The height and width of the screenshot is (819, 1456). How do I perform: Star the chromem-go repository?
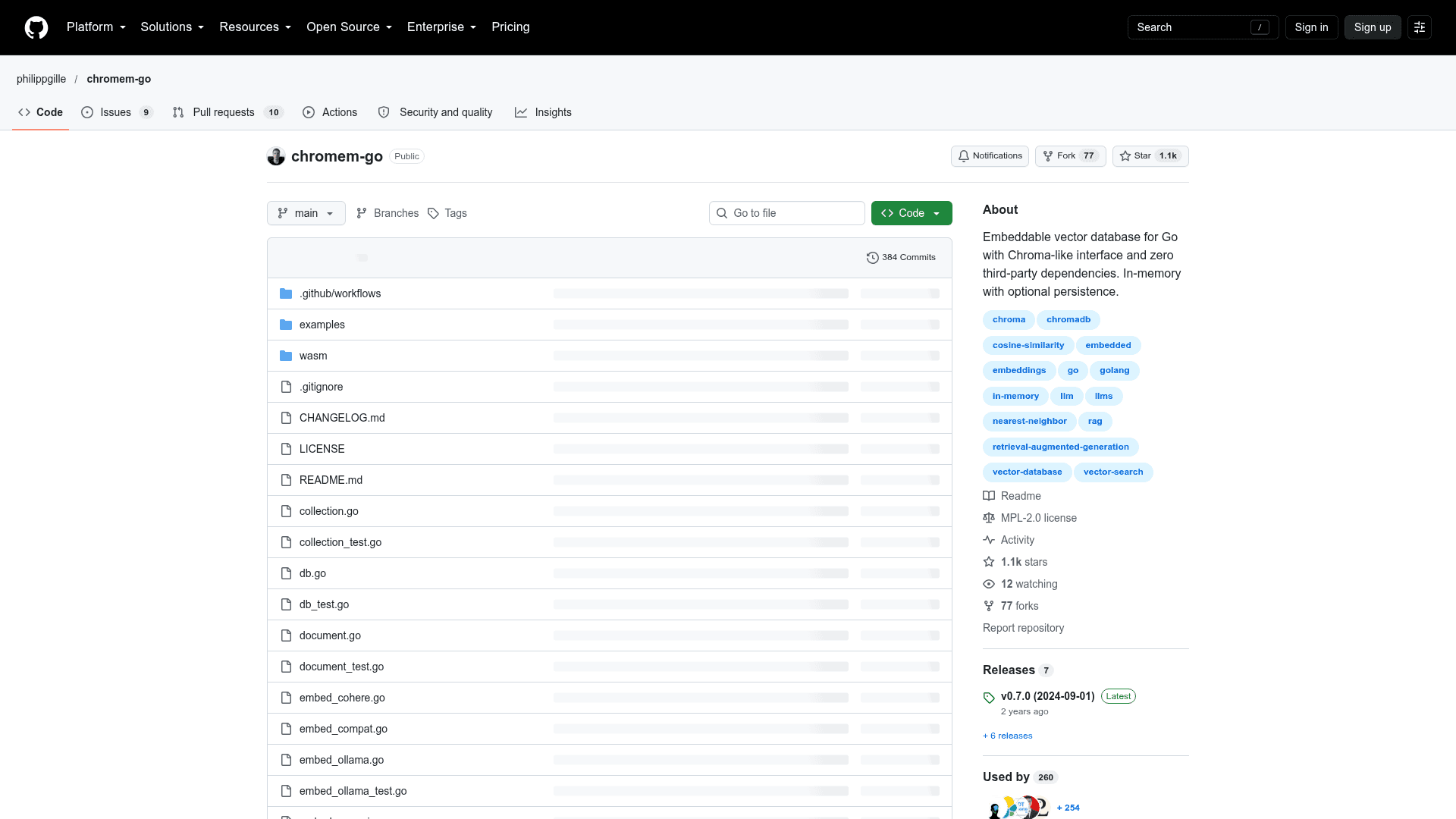click(1150, 156)
